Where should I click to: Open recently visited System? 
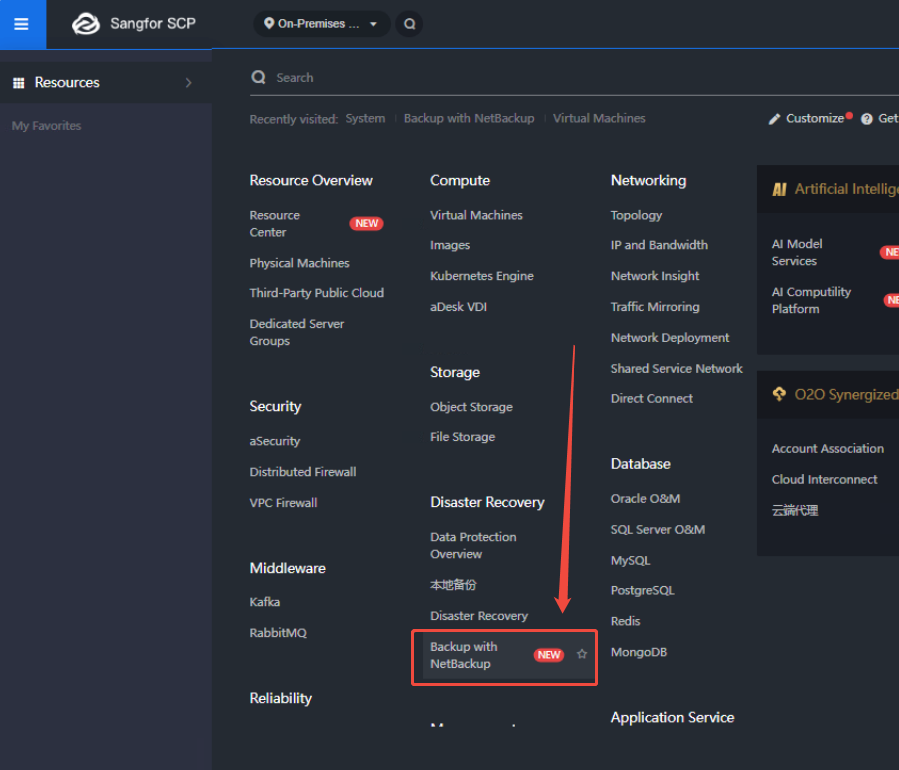pos(365,118)
